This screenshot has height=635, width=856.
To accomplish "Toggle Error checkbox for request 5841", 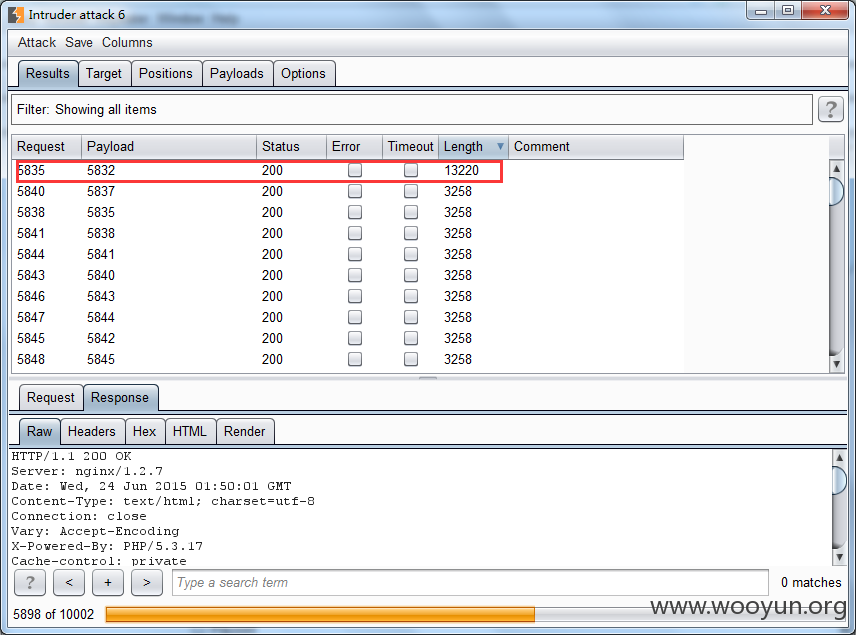I will (355, 233).
